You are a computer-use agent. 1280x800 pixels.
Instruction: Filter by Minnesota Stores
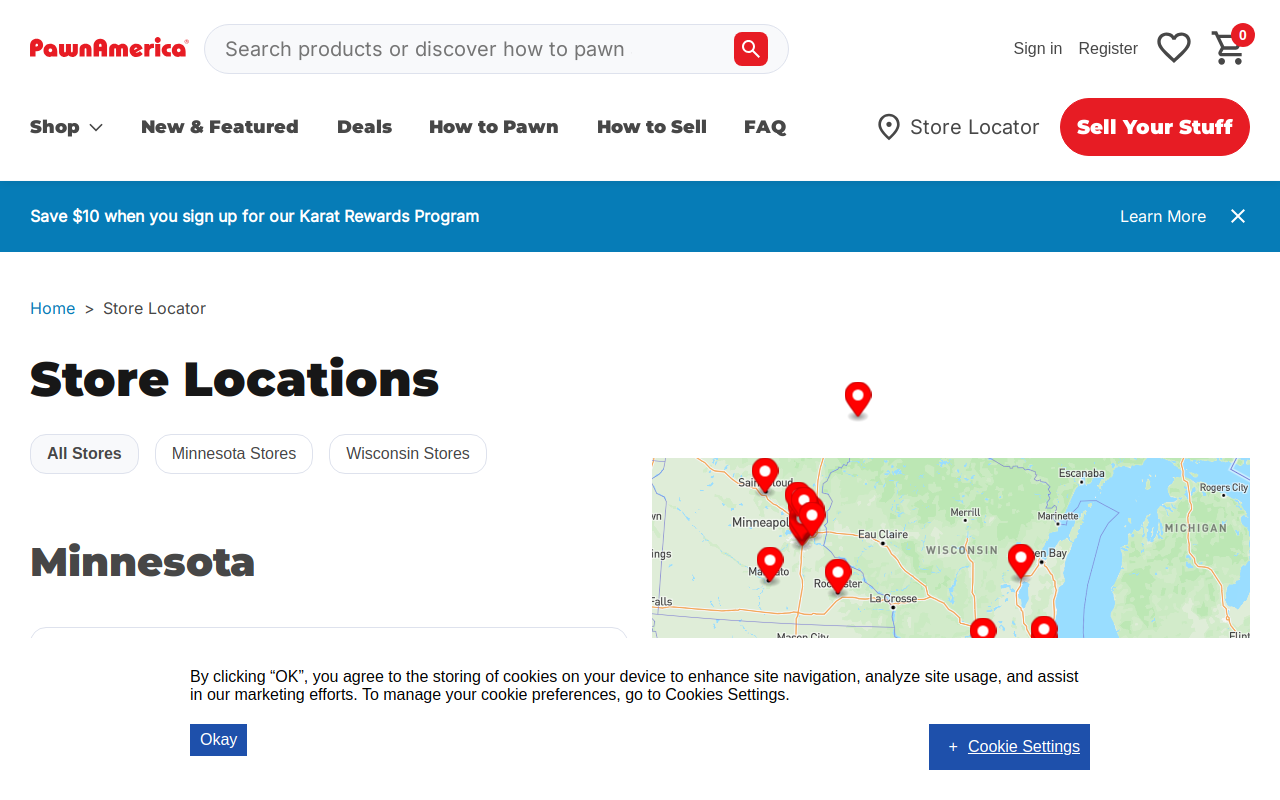[x=234, y=454]
